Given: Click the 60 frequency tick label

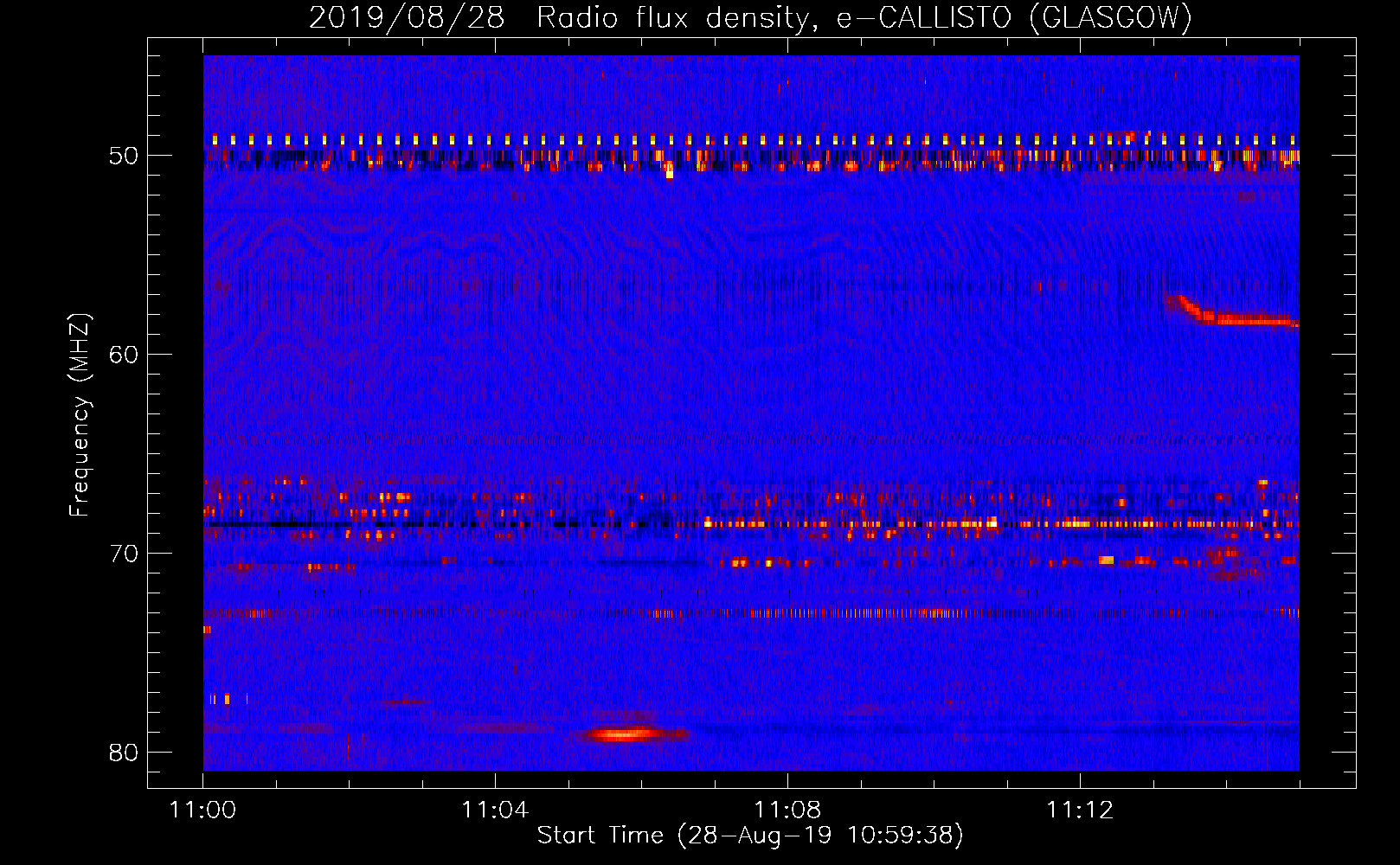Looking at the screenshot, I should pos(124,355).
